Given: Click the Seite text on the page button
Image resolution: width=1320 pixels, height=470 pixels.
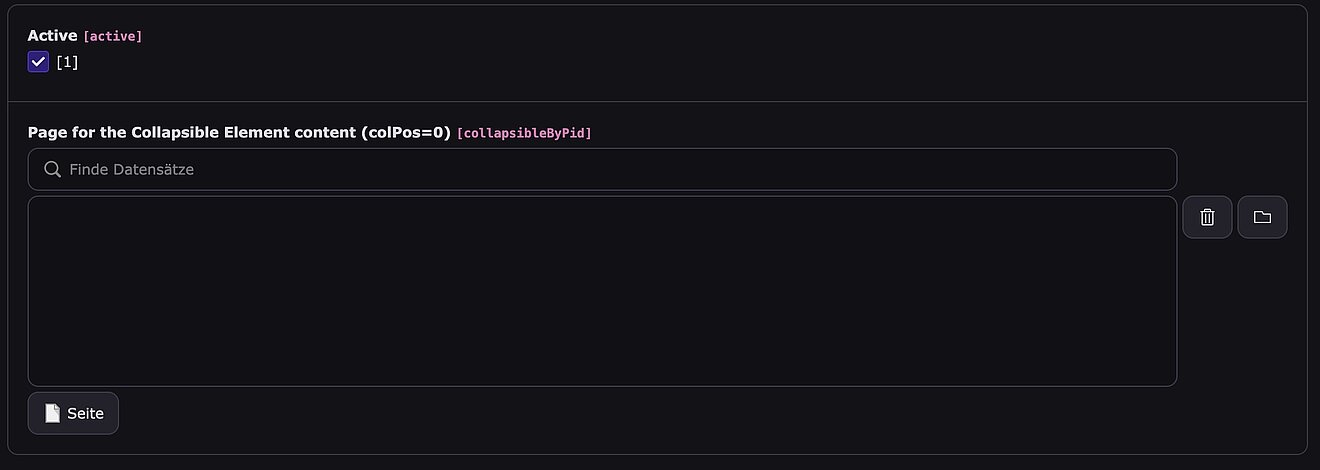Looking at the screenshot, I should pos(85,414).
